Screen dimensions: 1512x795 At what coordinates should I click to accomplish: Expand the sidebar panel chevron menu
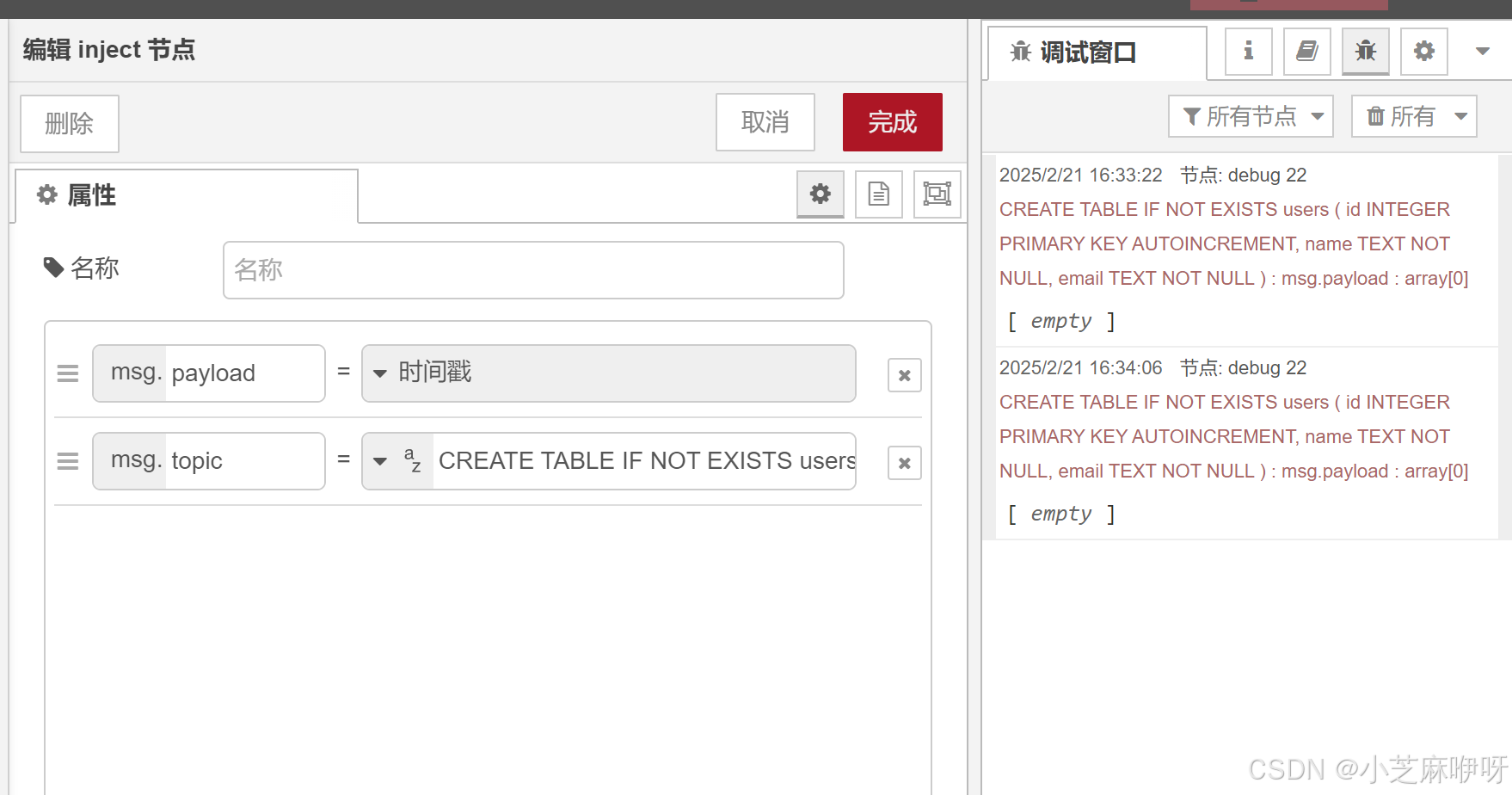[1482, 51]
